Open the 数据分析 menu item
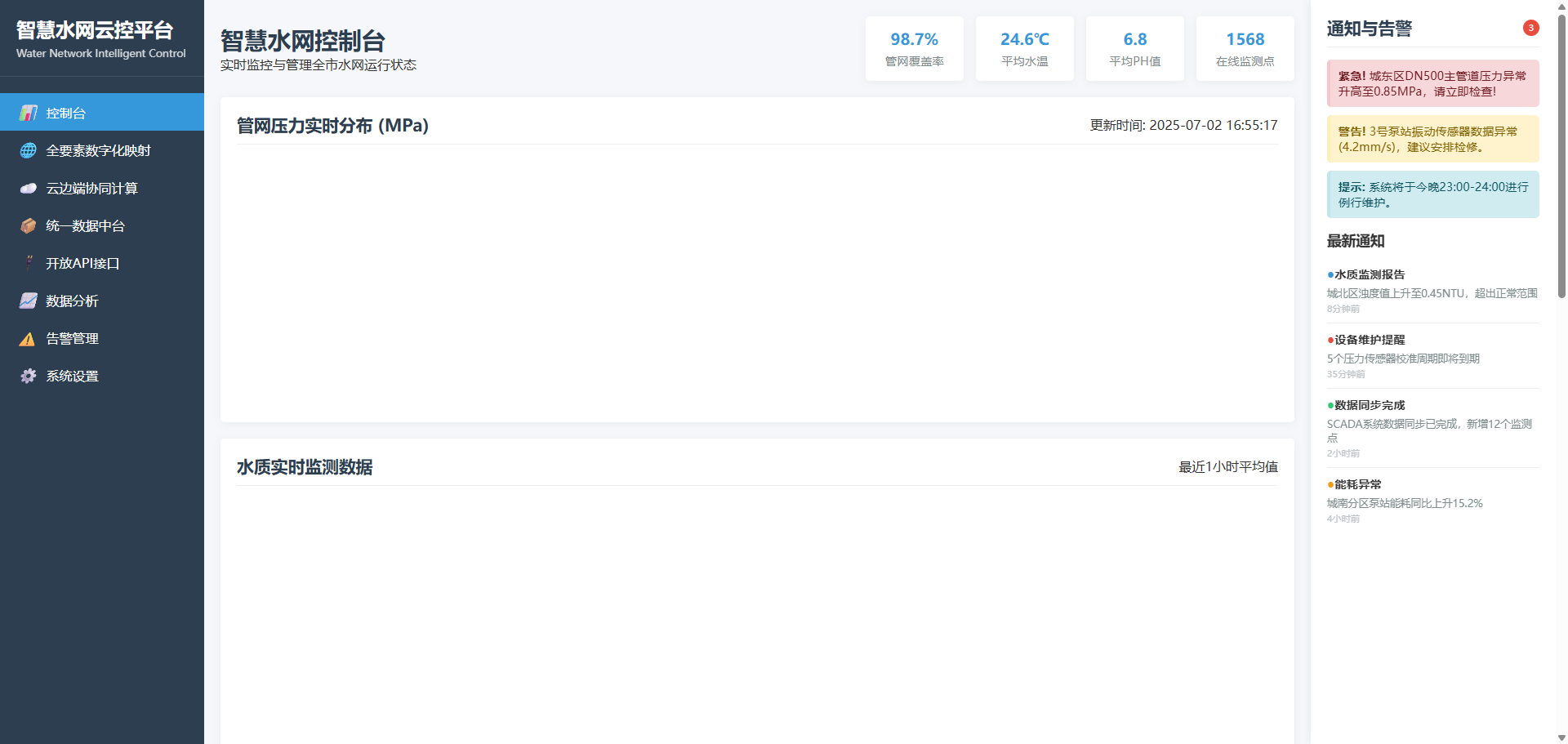The height and width of the screenshot is (744, 1568). (x=72, y=301)
